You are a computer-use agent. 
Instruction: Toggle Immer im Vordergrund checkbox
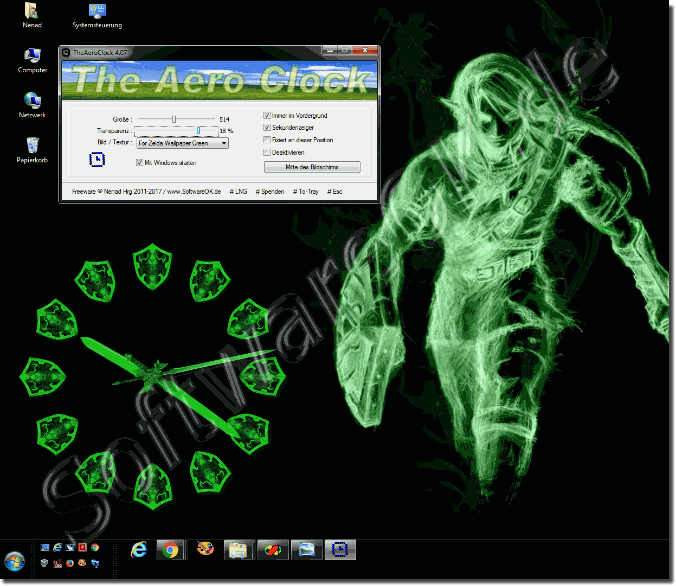click(x=267, y=115)
